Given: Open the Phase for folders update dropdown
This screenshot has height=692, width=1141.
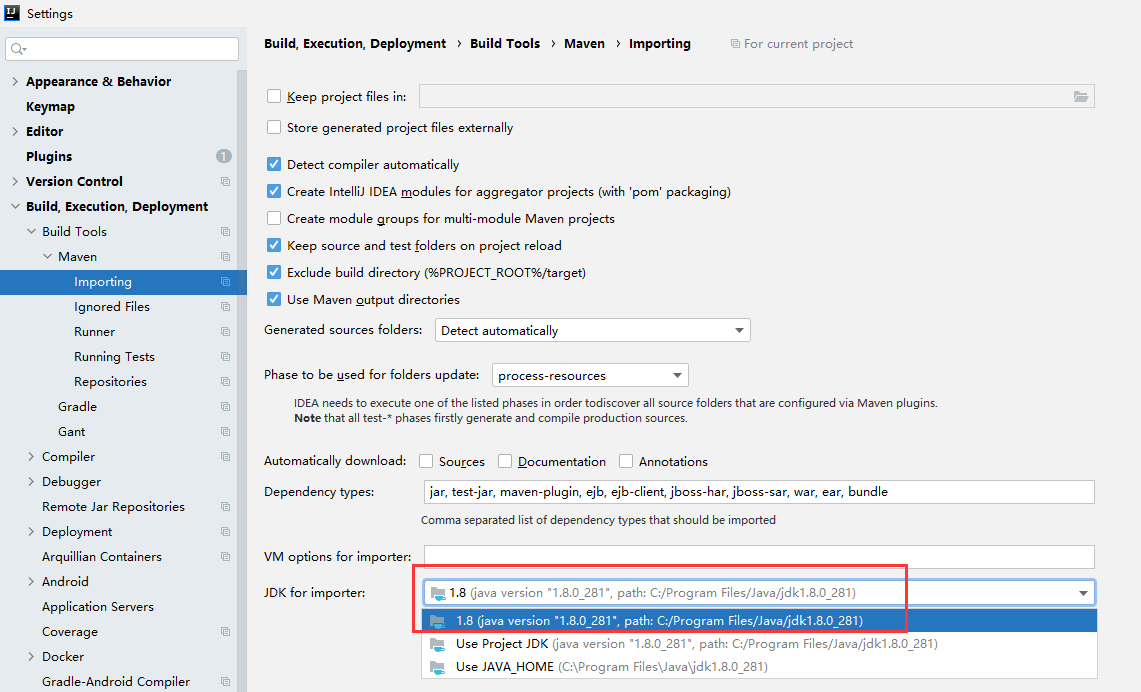Looking at the screenshot, I should click(590, 375).
